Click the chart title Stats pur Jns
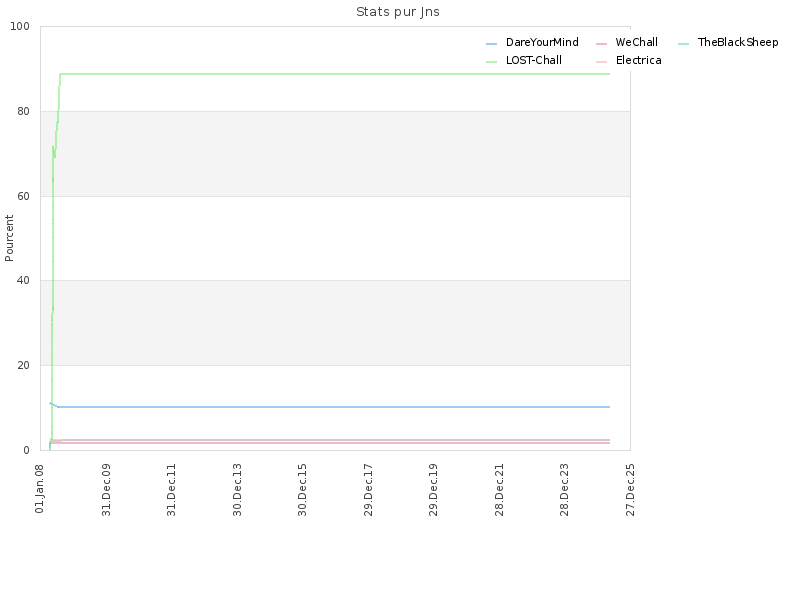This screenshot has height=600, width=800. click(x=397, y=12)
